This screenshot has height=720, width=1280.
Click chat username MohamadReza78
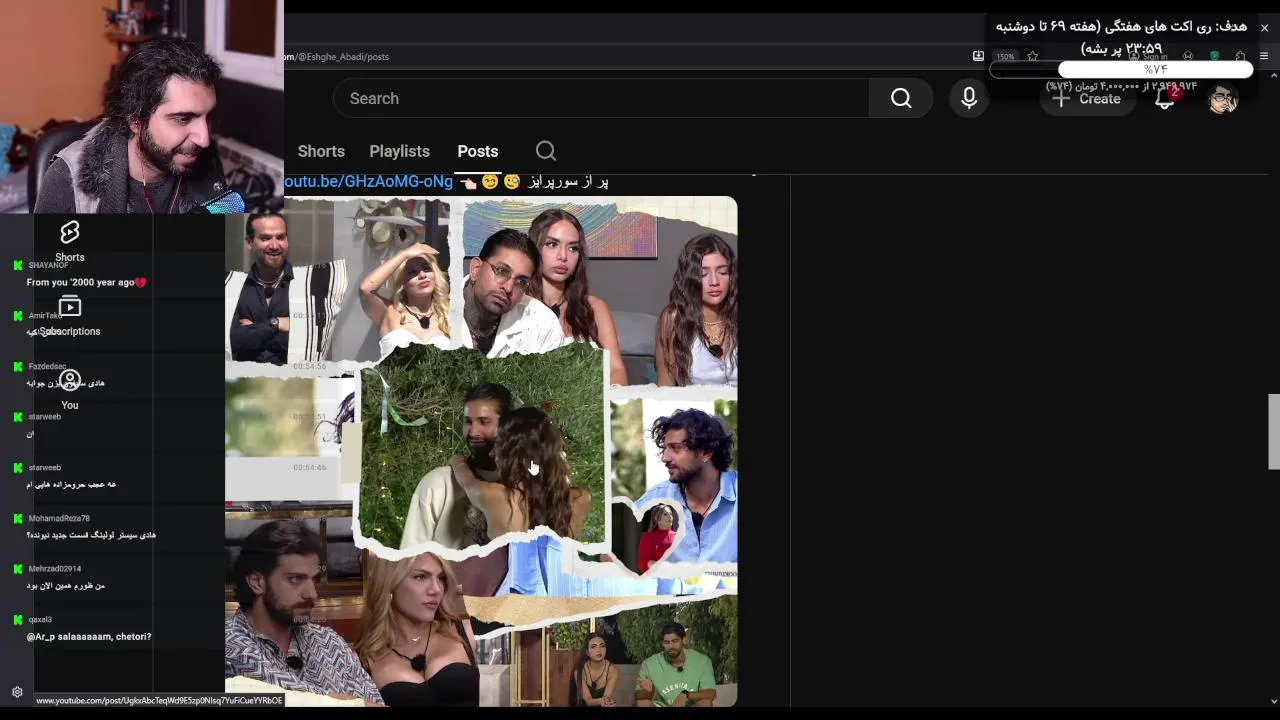59,518
